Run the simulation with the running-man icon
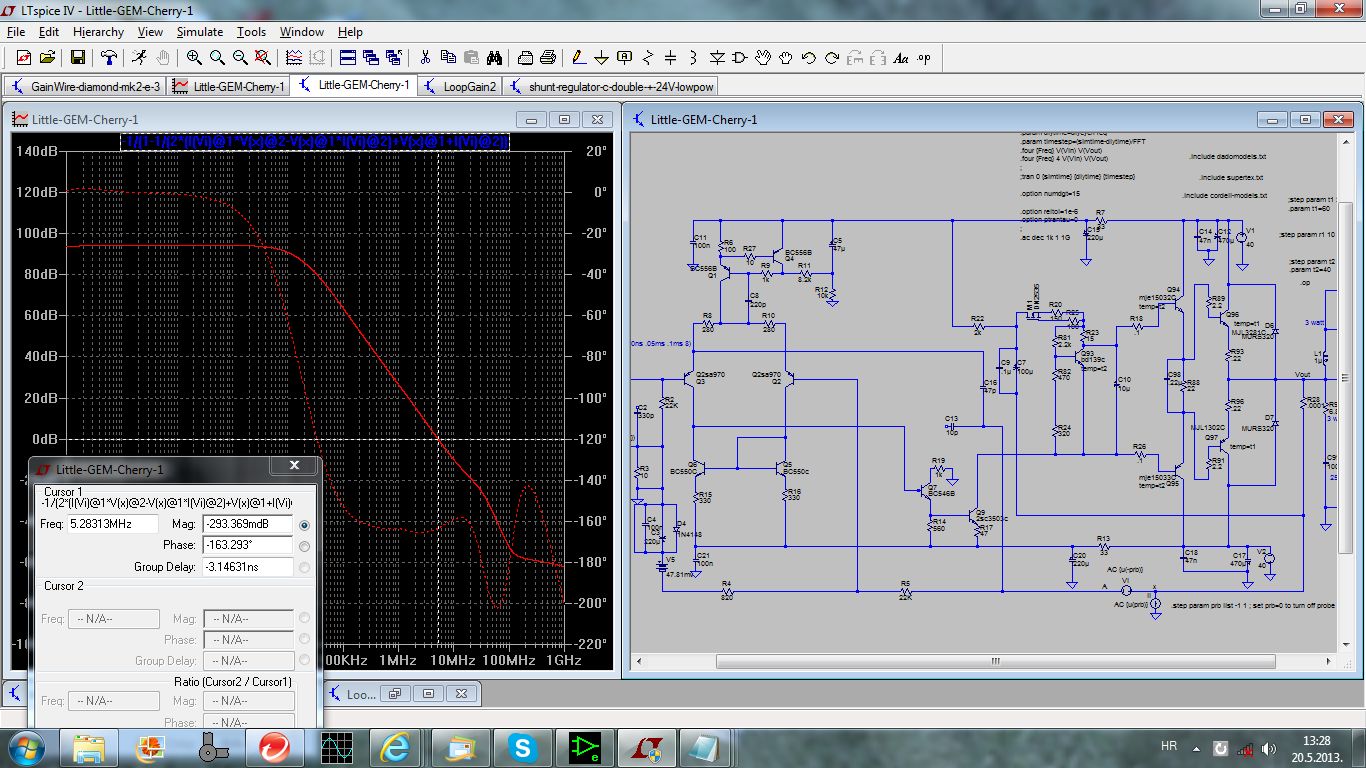 138,58
